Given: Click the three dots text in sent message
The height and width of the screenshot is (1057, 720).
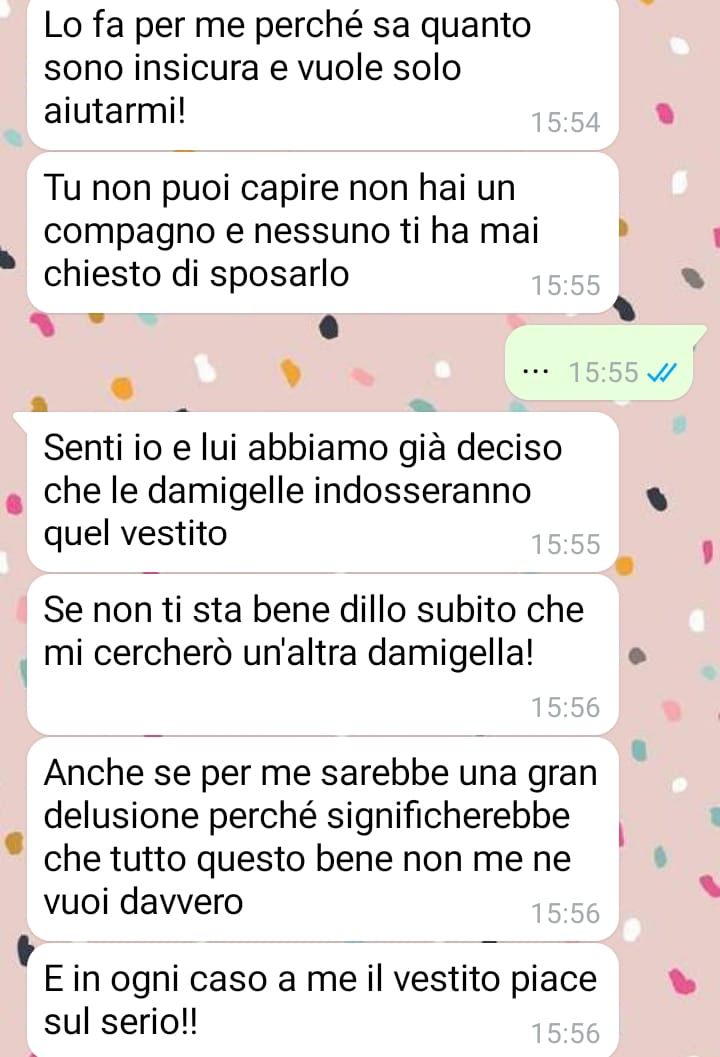Looking at the screenshot, I should (x=536, y=371).
